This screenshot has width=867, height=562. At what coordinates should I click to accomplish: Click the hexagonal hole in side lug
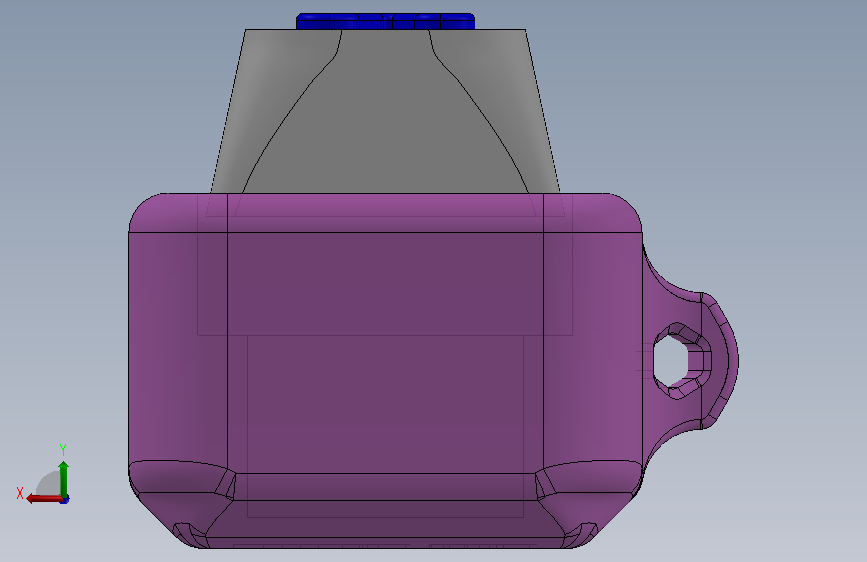coord(671,361)
